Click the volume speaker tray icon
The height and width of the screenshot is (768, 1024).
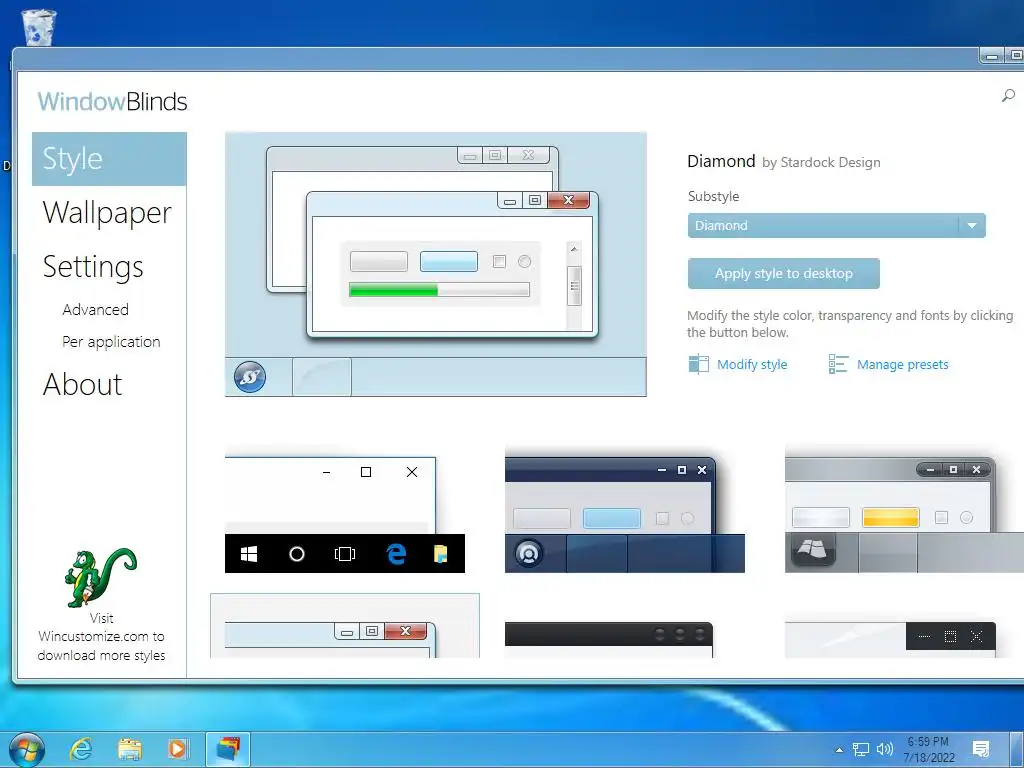coord(885,750)
